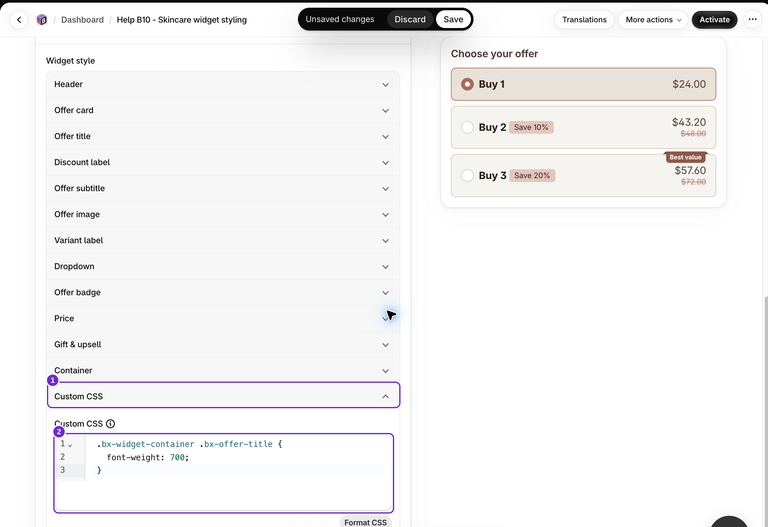
Task: Expand the Header section
Action: coord(223,84)
